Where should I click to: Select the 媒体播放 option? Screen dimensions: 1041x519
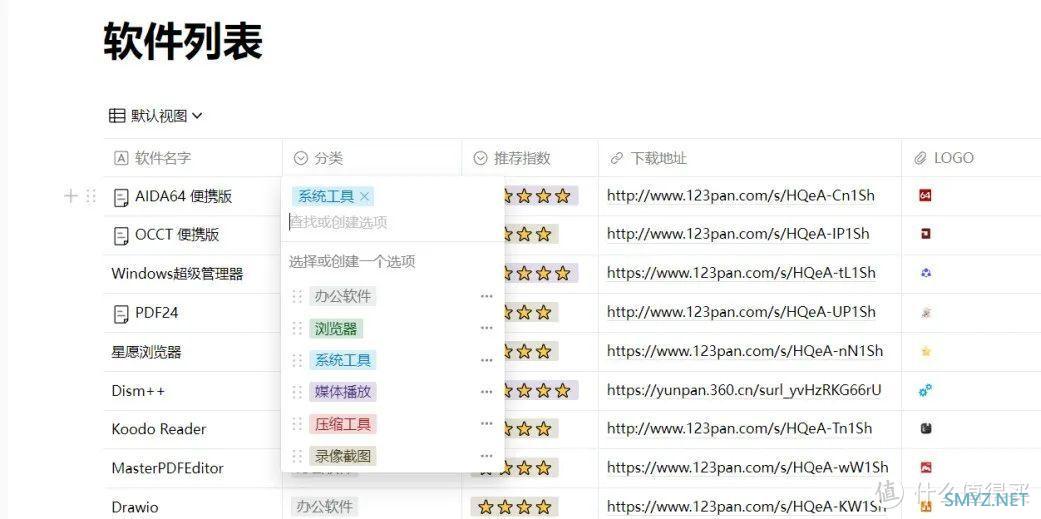coord(343,392)
